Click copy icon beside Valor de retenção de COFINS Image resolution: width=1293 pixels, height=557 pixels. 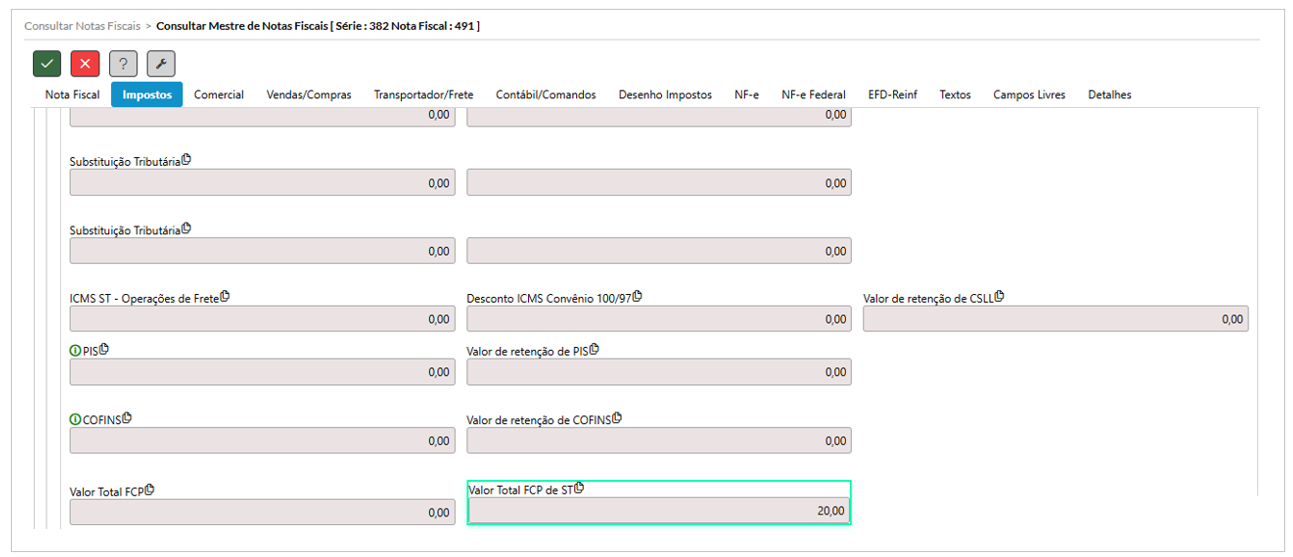(x=617, y=417)
